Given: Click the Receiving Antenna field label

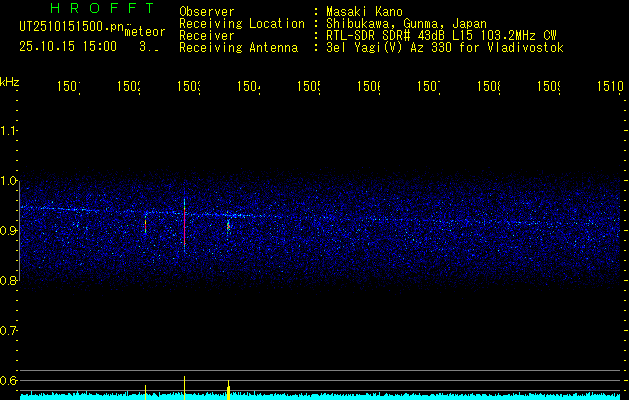Looking at the screenshot, I should click(238, 47).
